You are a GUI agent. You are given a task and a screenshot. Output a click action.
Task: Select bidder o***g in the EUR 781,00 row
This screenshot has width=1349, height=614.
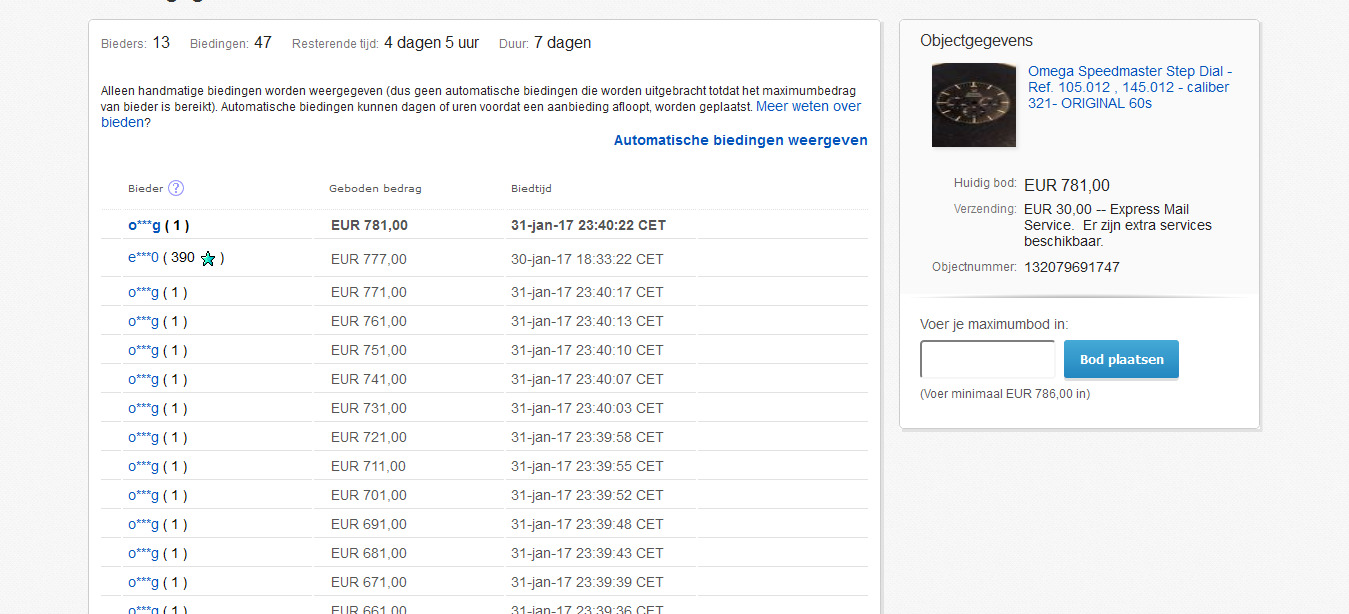tap(144, 225)
